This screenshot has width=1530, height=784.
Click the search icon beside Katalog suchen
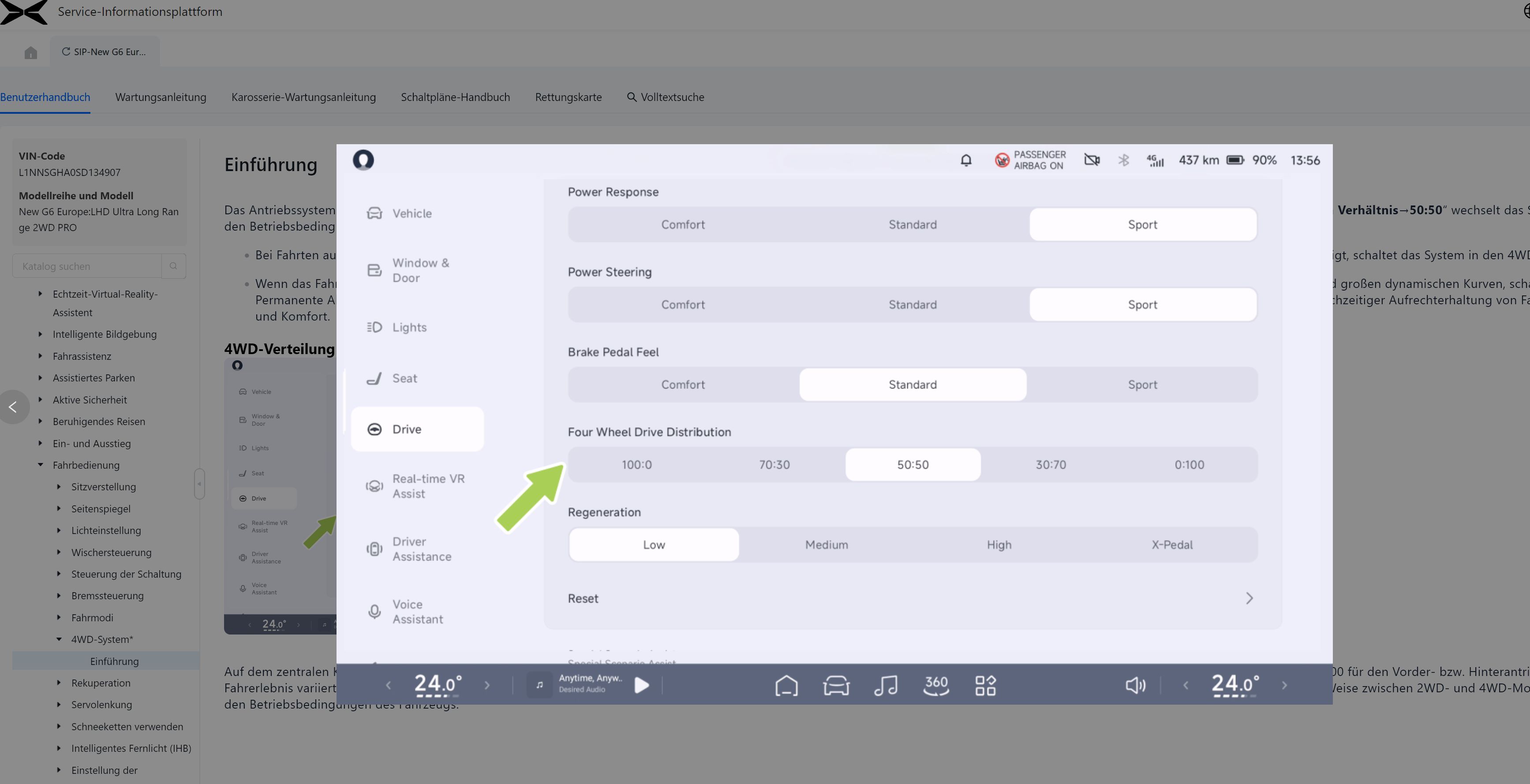click(x=173, y=266)
